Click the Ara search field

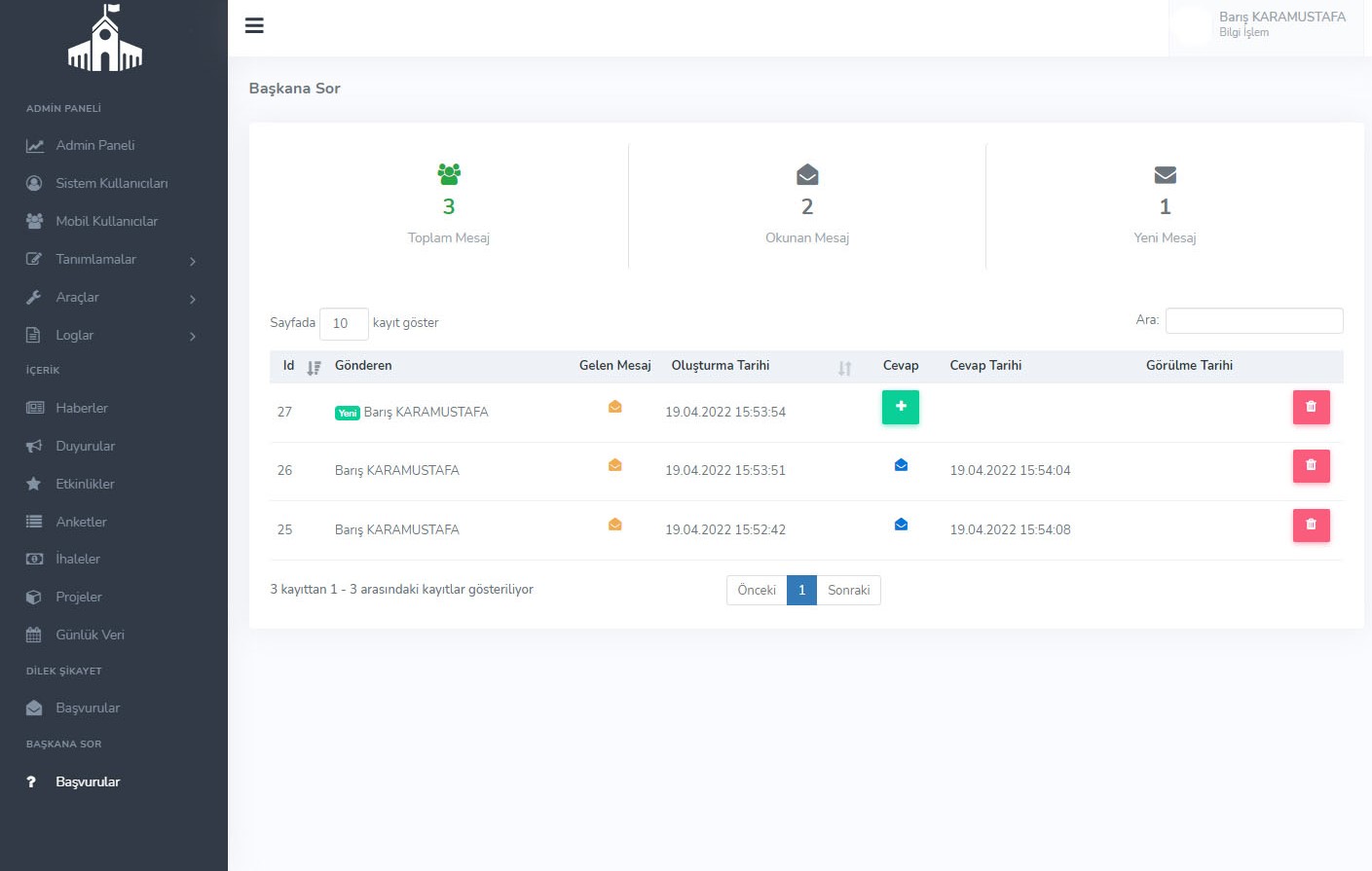[x=1253, y=320]
